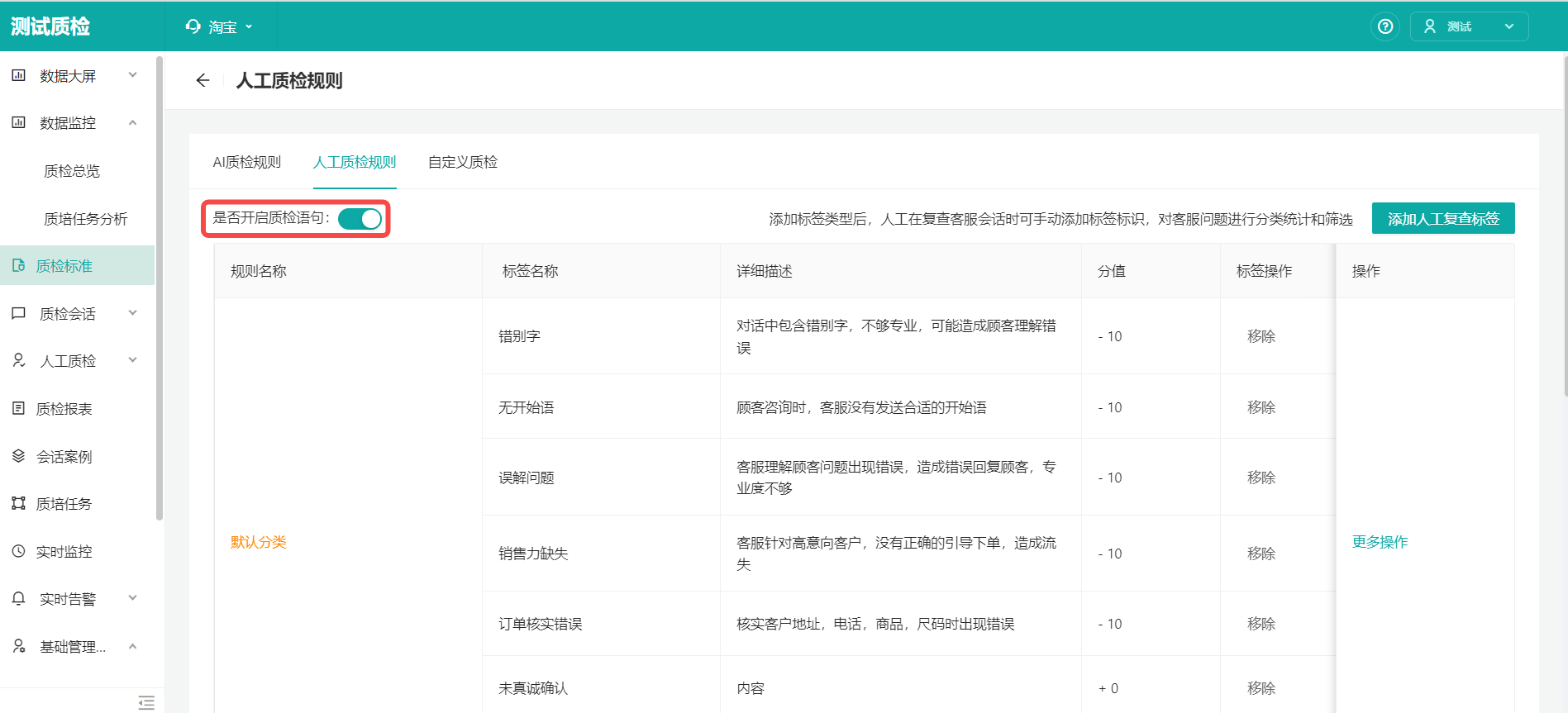Screen dimensions: 1568x713
Task: Click the 添加人工复查标签 button
Action: (x=1443, y=219)
